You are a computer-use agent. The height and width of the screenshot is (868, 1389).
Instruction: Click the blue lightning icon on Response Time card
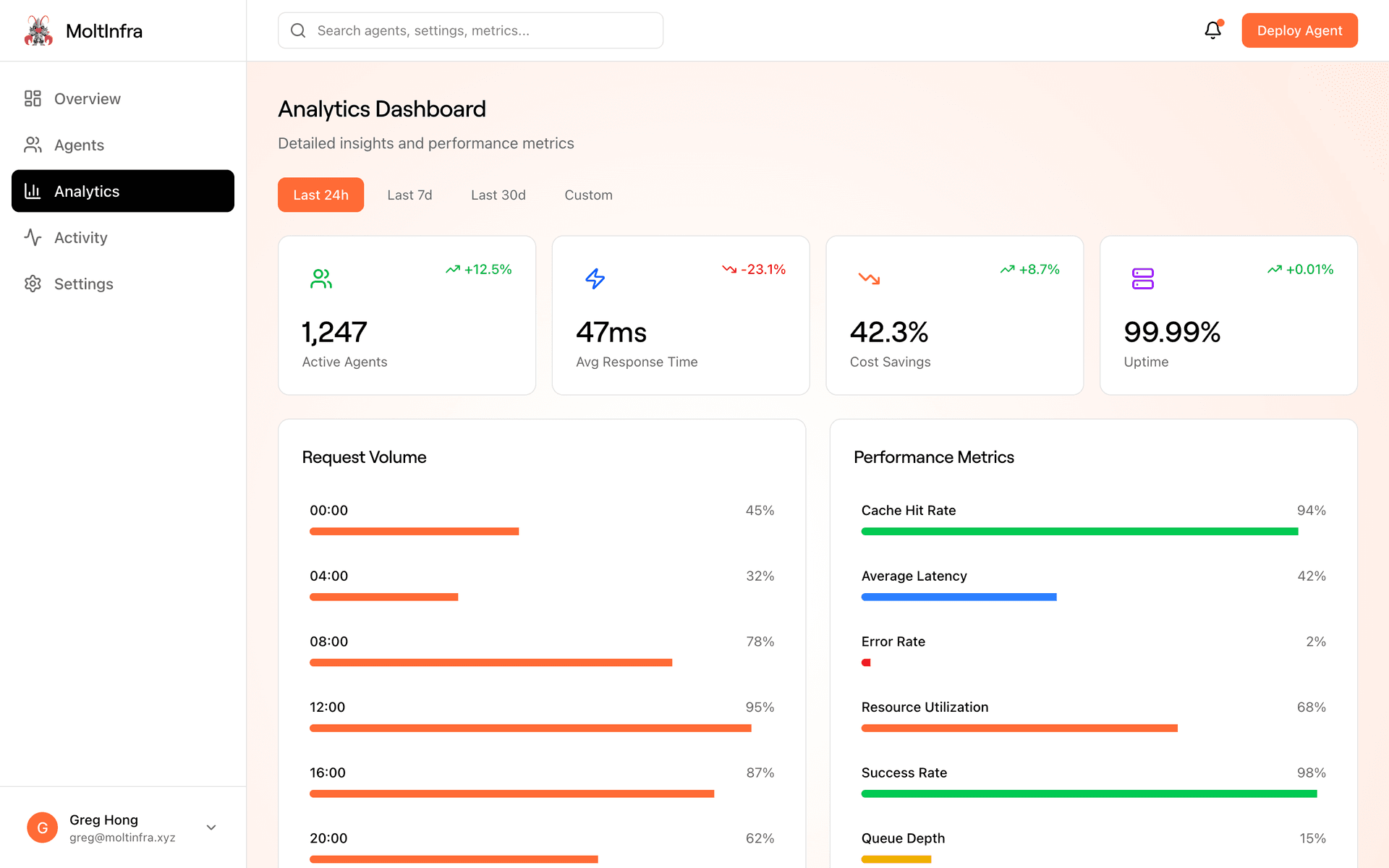(x=595, y=278)
